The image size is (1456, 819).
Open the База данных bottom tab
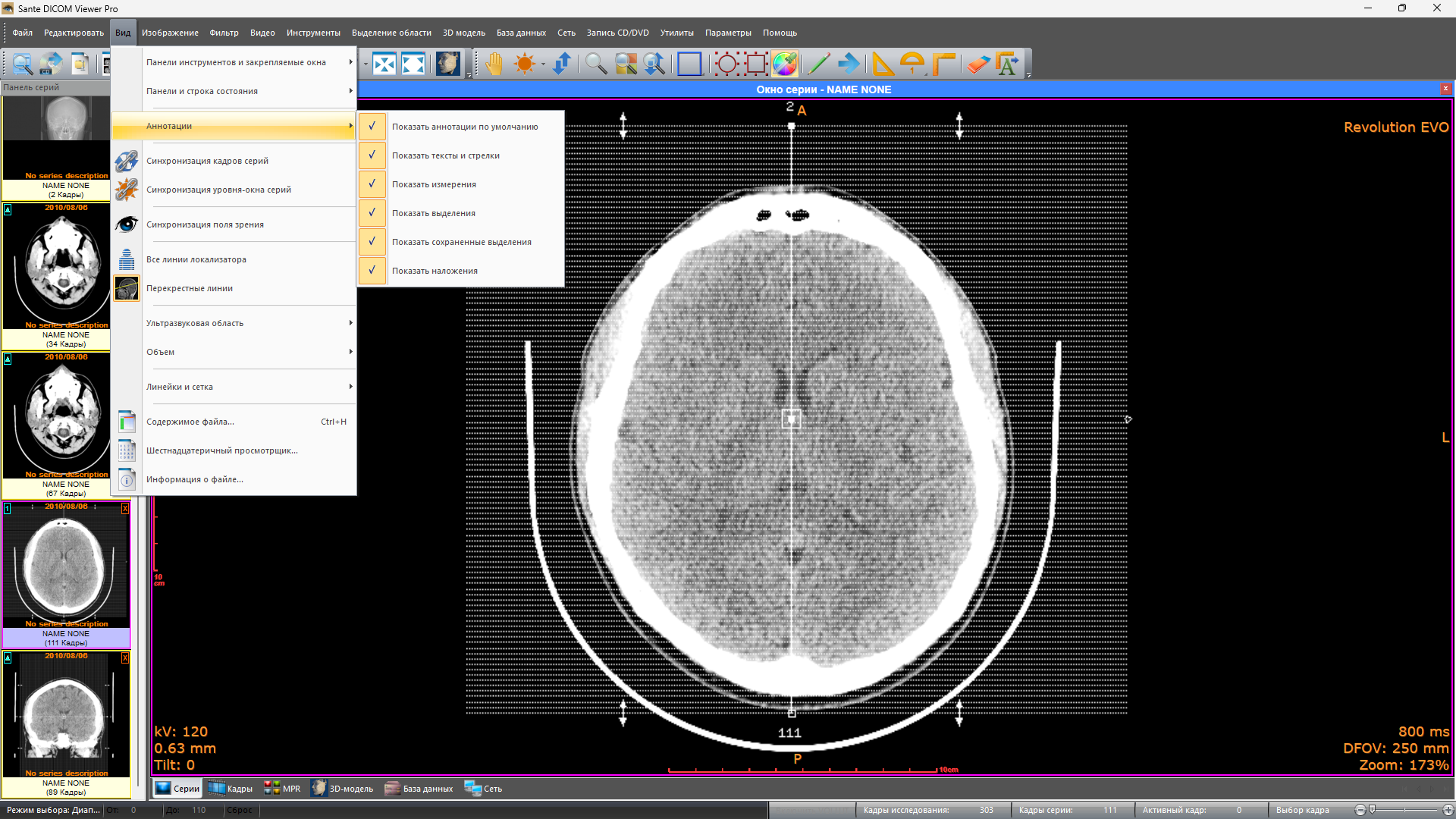pyautogui.click(x=419, y=789)
